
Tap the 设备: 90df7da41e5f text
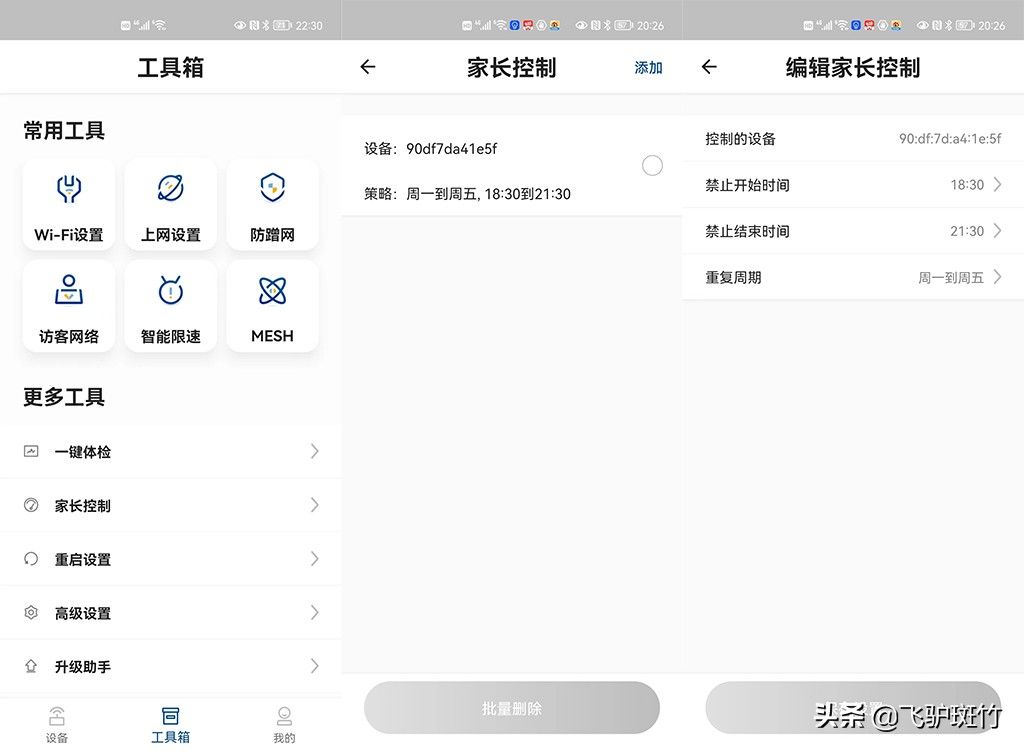(x=430, y=149)
